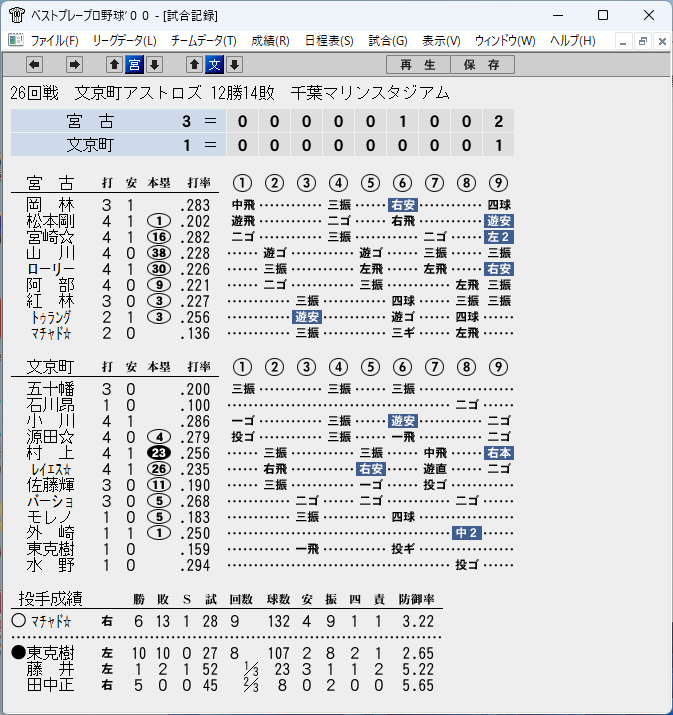Open the リーグデータ(L) menu
Viewport: 673px width, 715px height.
click(124, 41)
